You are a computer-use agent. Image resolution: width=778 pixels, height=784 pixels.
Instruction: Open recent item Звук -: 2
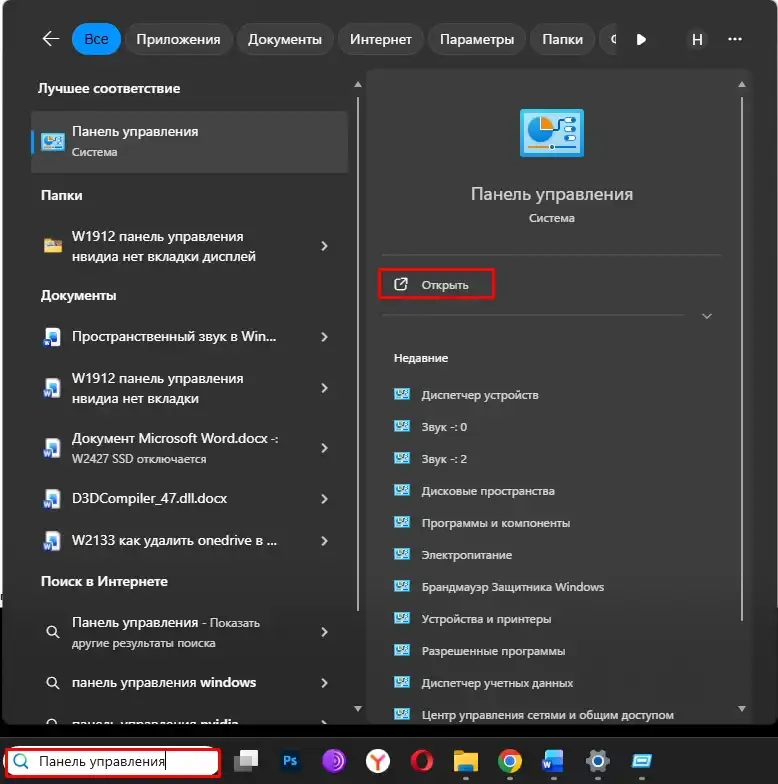coord(444,459)
